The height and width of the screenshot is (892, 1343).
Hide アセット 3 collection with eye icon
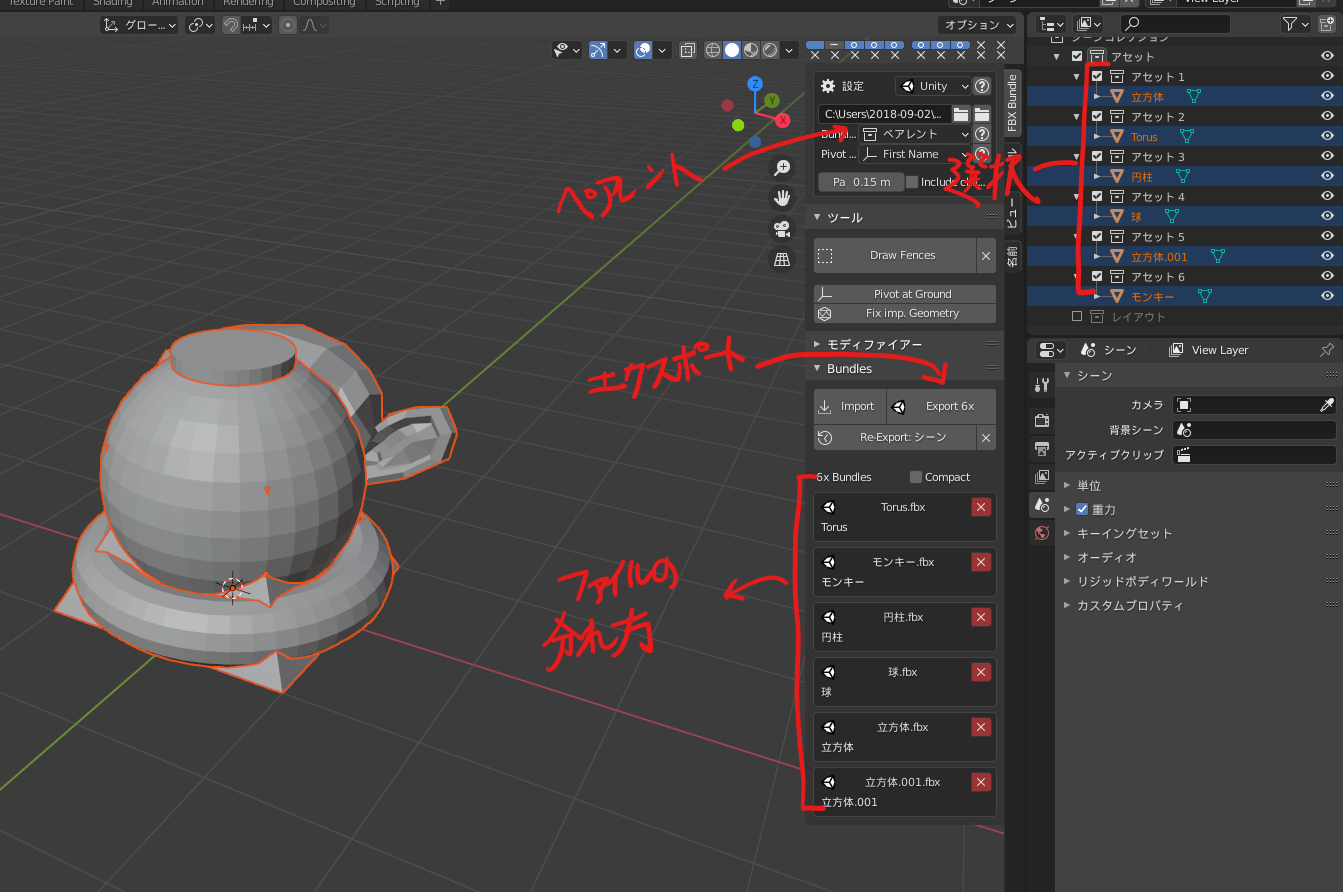[x=1327, y=157]
